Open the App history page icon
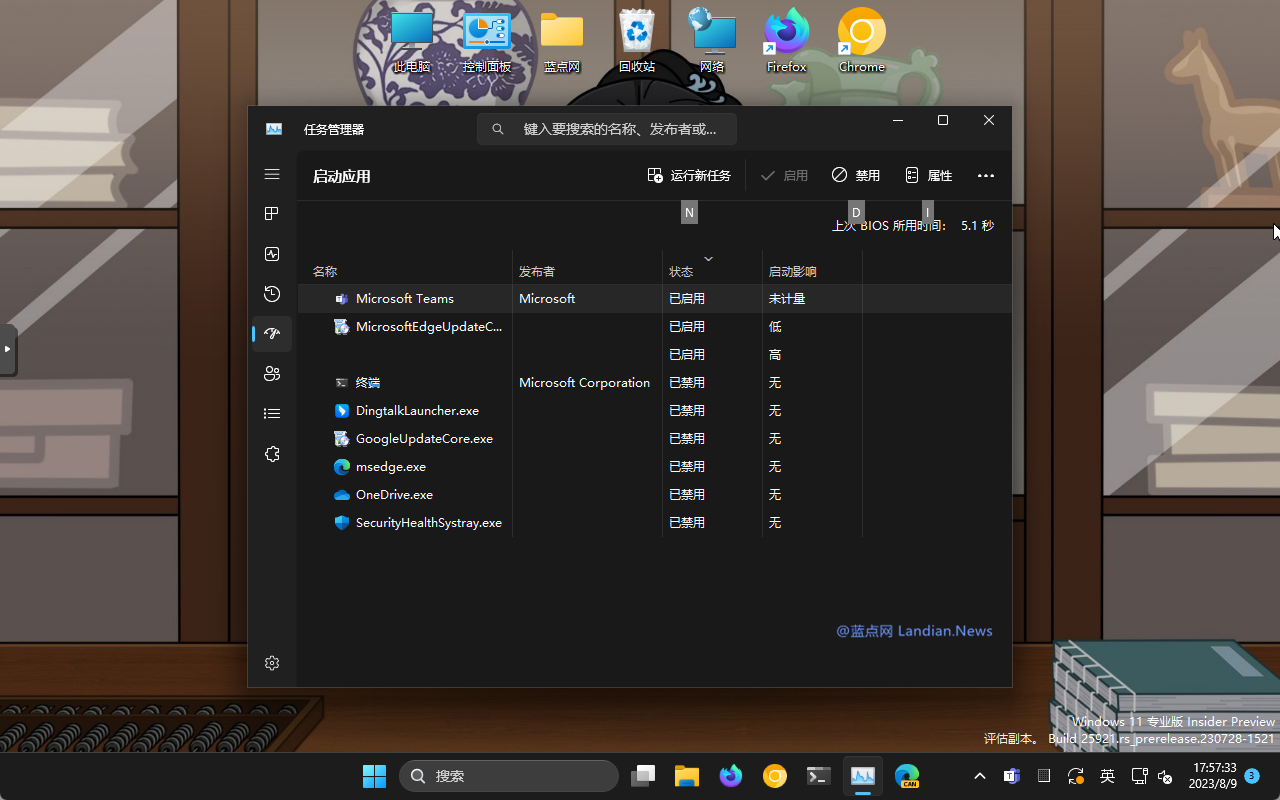This screenshot has width=1280, height=800. 272,294
